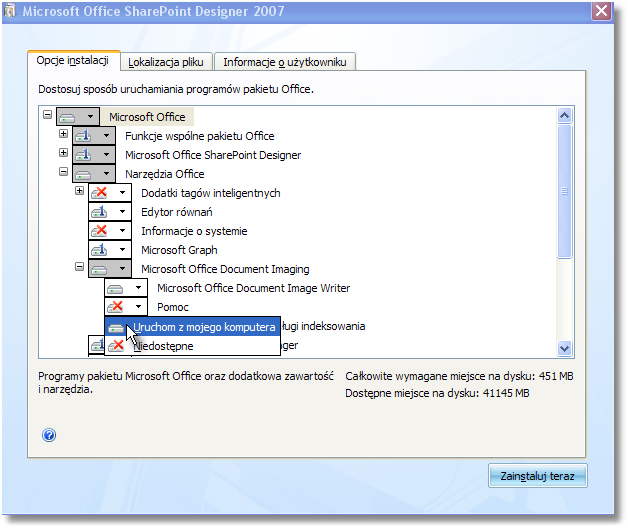The height and width of the screenshot is (529, 628).
Task: Open install dropdown for Dodatki tagów inteligentnych
Action: (123, 193)
